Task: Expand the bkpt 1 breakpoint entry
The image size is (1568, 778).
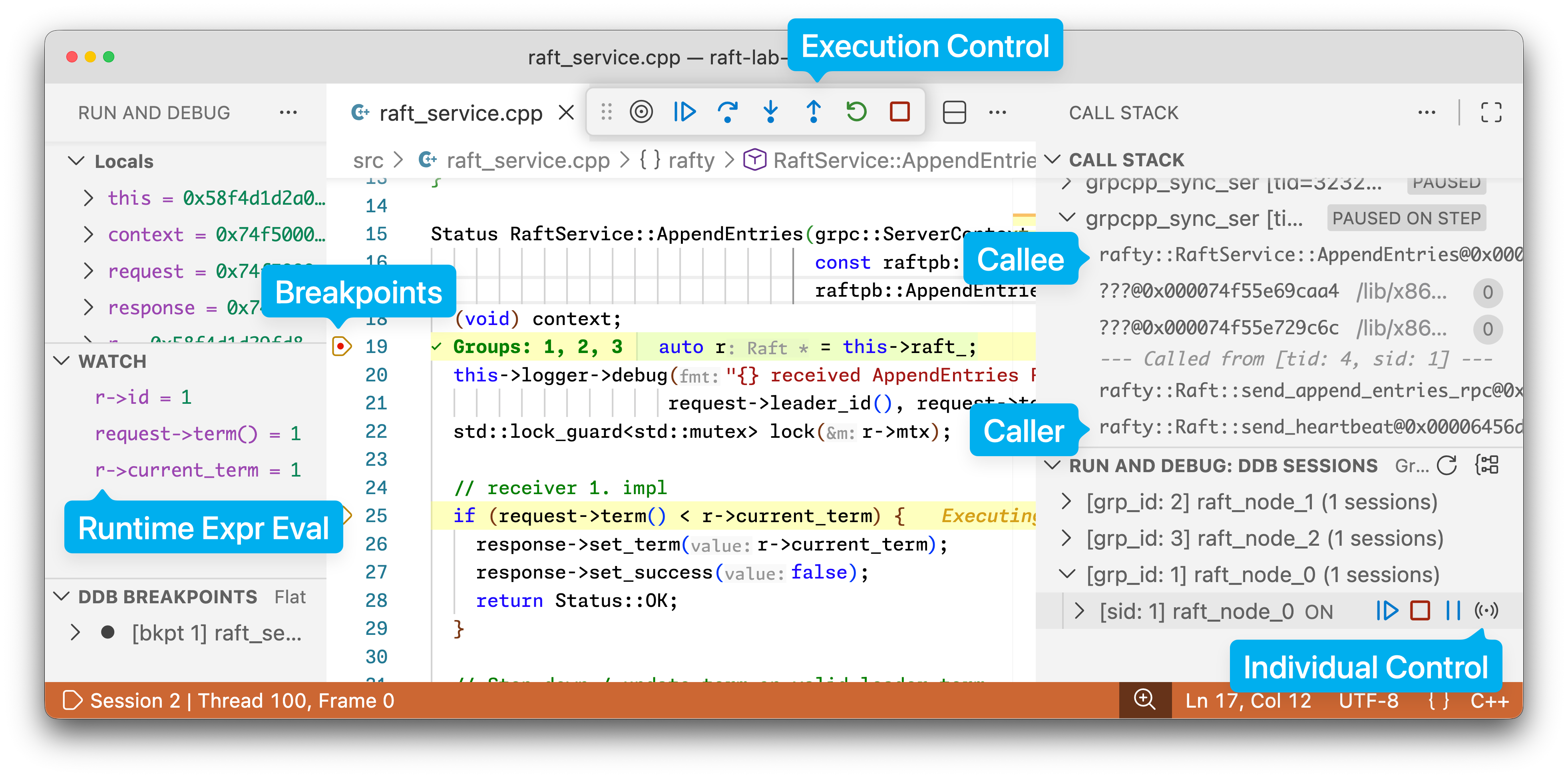Action: (x=75, y=632)
